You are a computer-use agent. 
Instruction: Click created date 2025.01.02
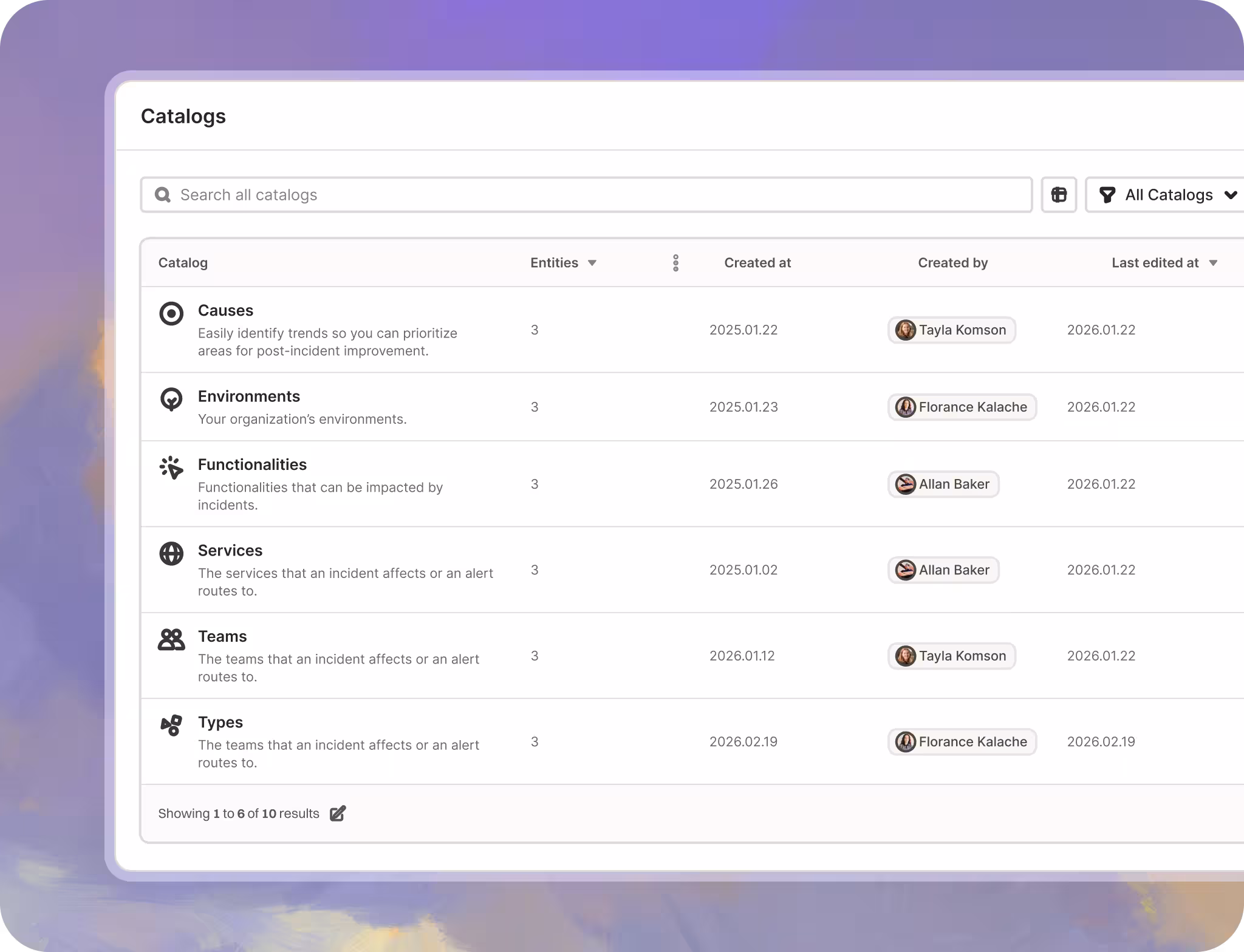(x=743, y=570)
